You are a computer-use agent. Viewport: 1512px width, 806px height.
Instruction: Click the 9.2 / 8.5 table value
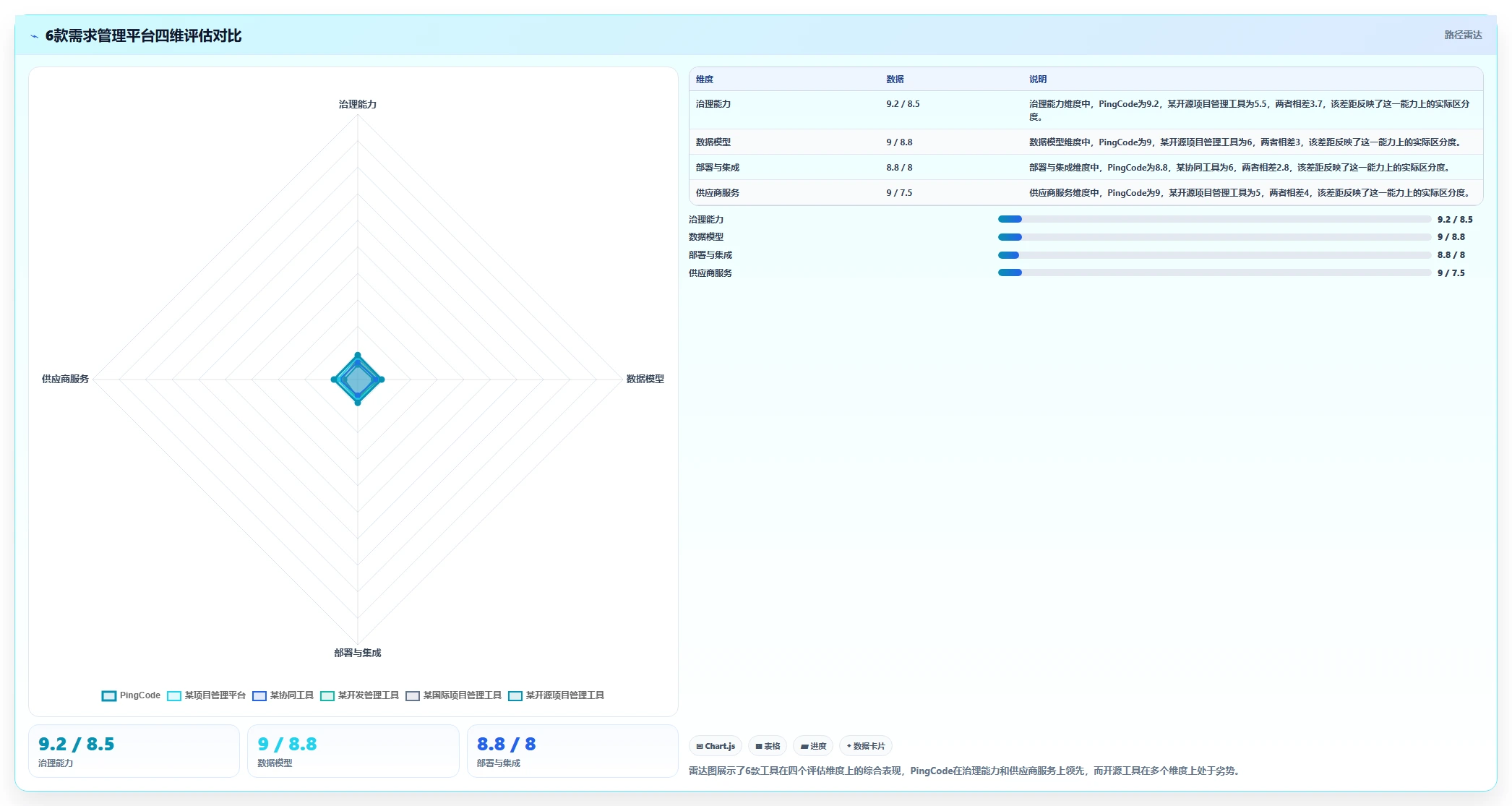point(903,104)
